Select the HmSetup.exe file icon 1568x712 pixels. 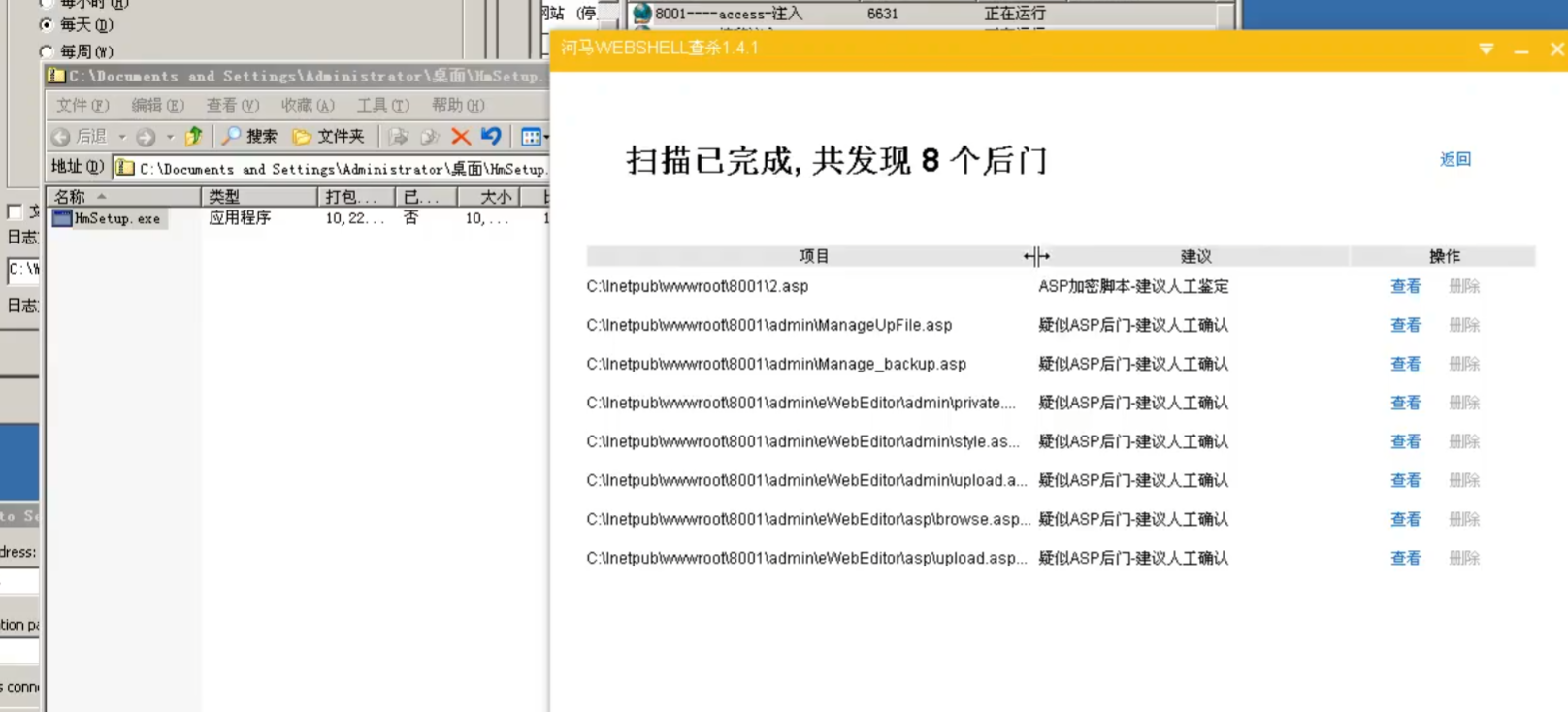coord(62,218)
